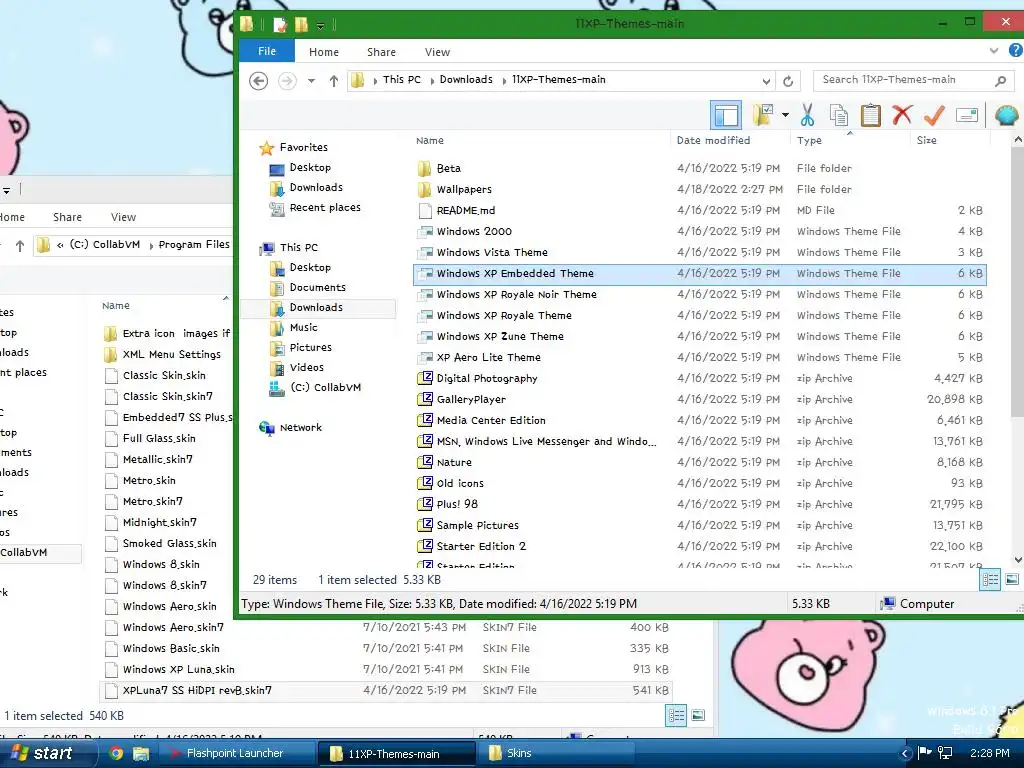1024x768 pixels.
Task: Select the Windows 2000 theme file
Action: 699,231
